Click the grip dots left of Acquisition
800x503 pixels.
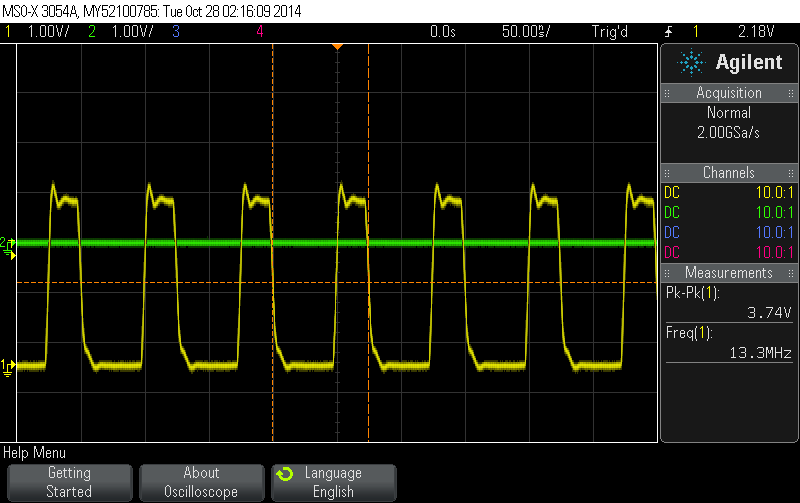667,93
